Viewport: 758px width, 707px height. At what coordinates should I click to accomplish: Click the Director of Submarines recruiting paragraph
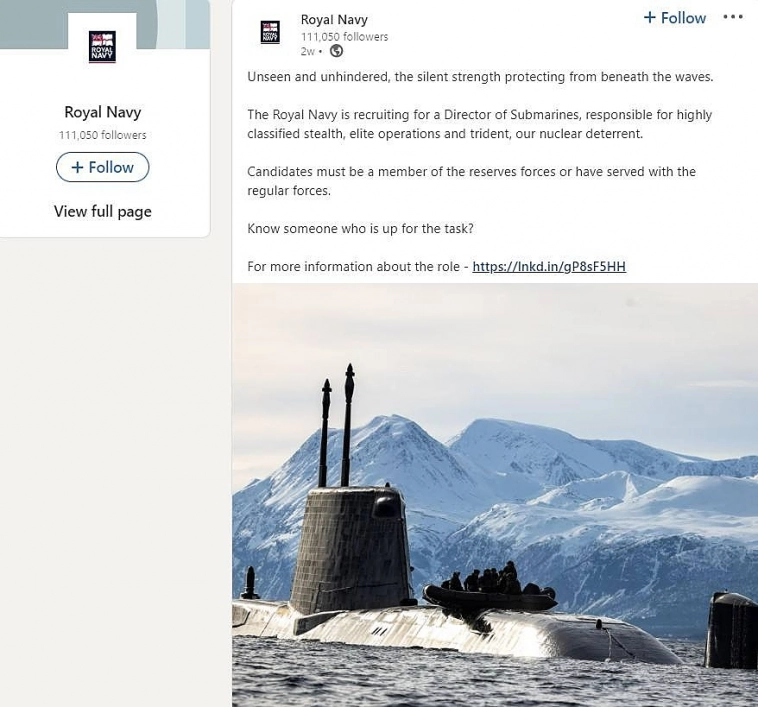(480, 124)
